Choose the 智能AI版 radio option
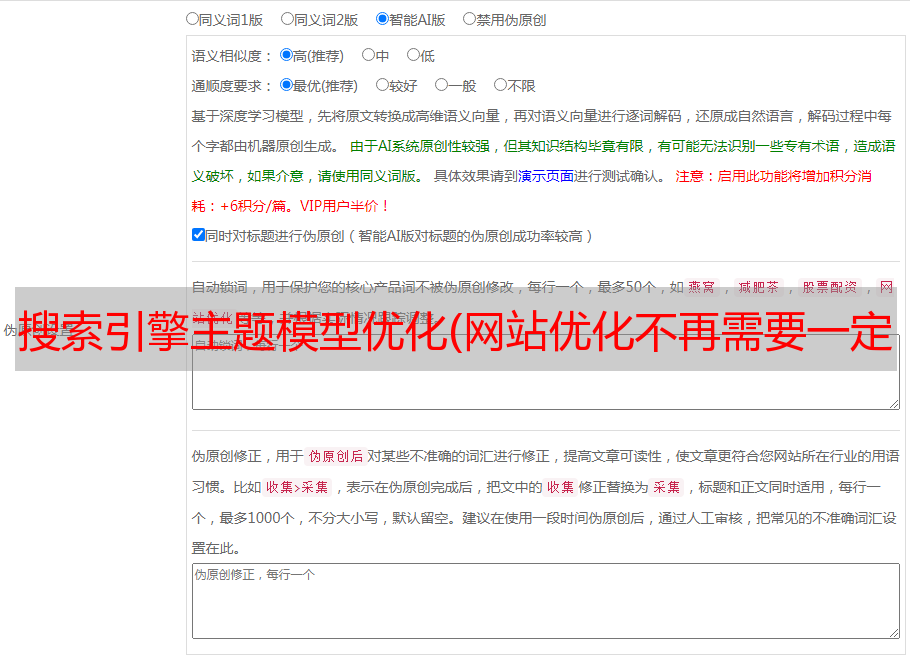The height and width of the screenshot is (658, 911). click(x=382, y=19)
